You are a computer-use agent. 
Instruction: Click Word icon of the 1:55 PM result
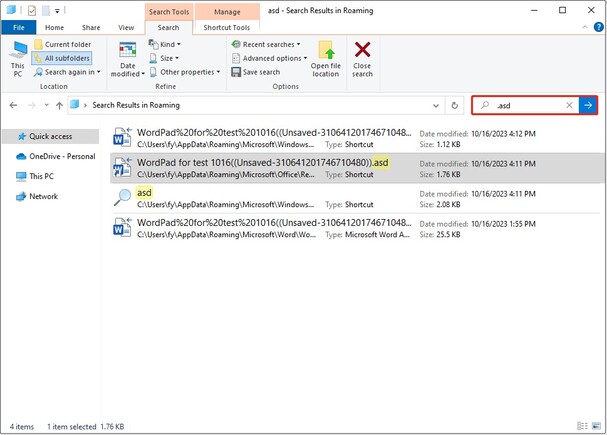coord(122,228)
